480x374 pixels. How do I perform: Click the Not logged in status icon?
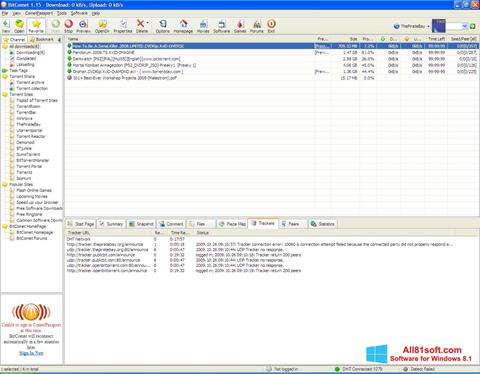tap(269, 369)
